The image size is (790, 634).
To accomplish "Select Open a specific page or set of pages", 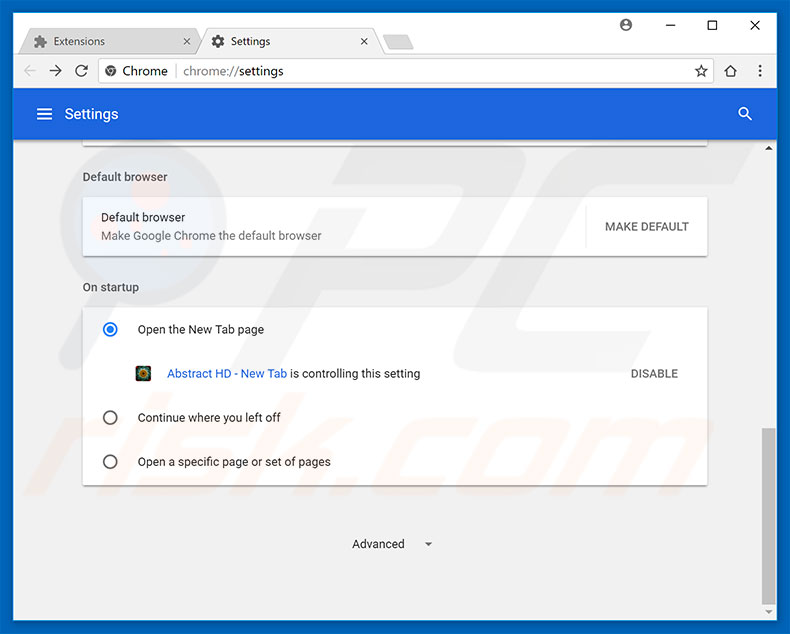I will click(x=110, y=462).
